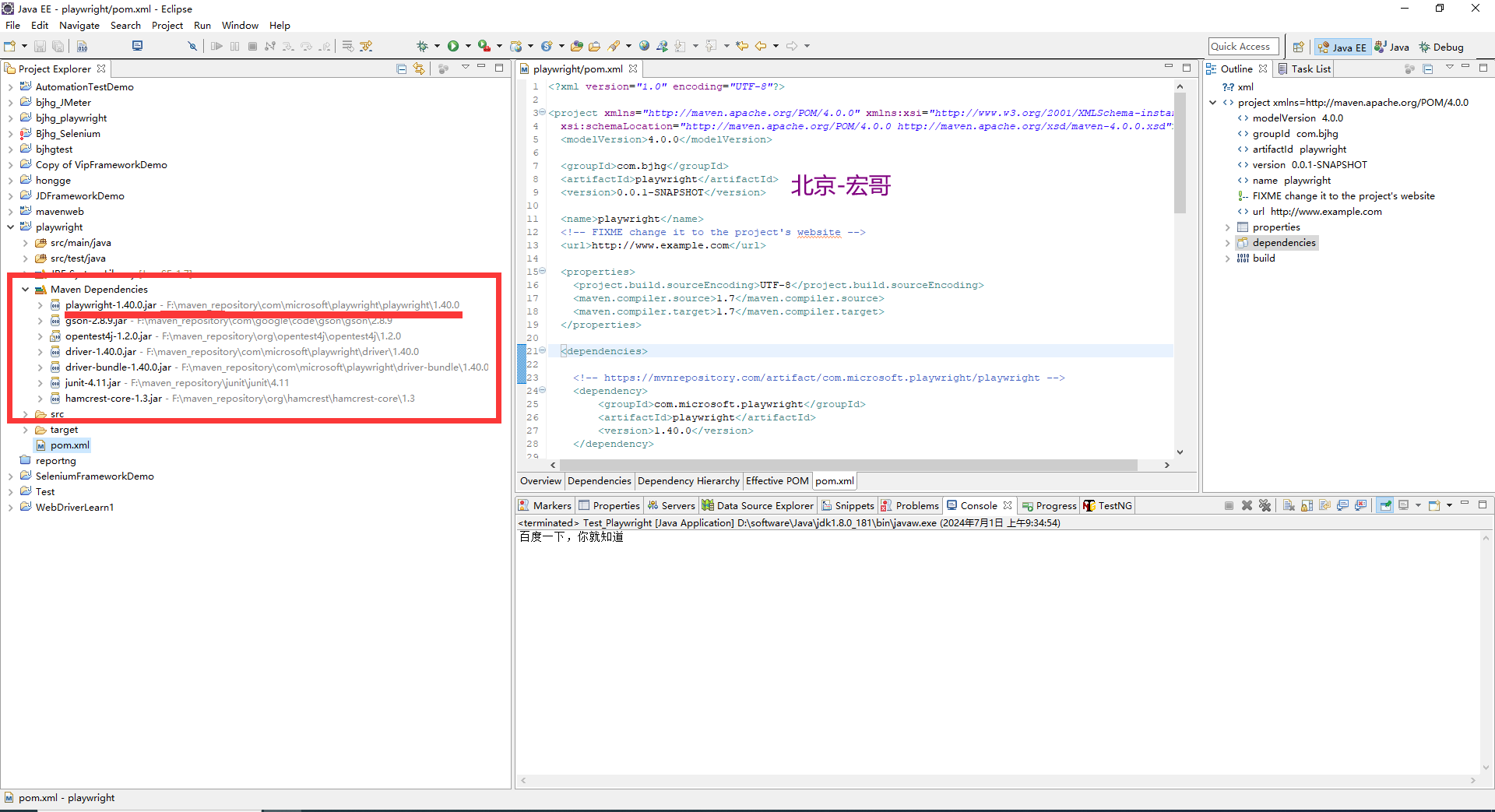
Task: Switch to the Debug perspective
Action: (1441, 47)
